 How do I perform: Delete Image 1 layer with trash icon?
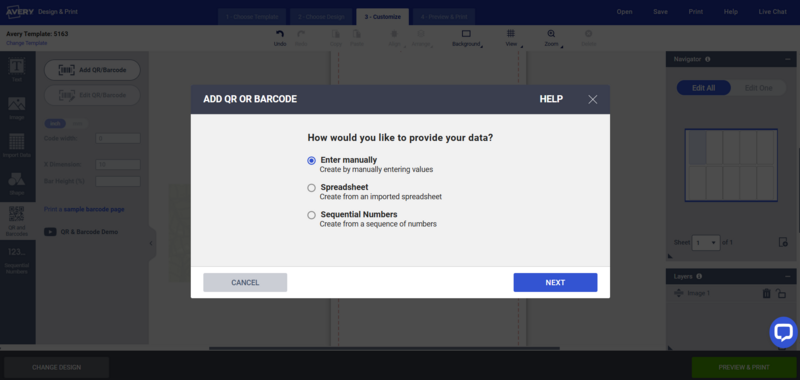click(766, 293)
